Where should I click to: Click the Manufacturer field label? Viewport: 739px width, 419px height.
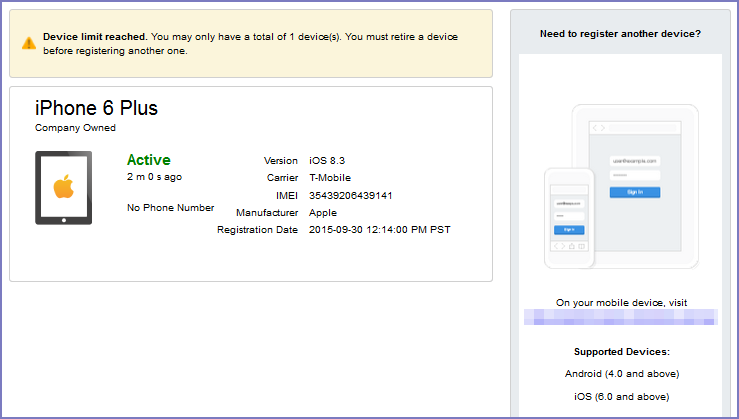click(x=267, y=213)
